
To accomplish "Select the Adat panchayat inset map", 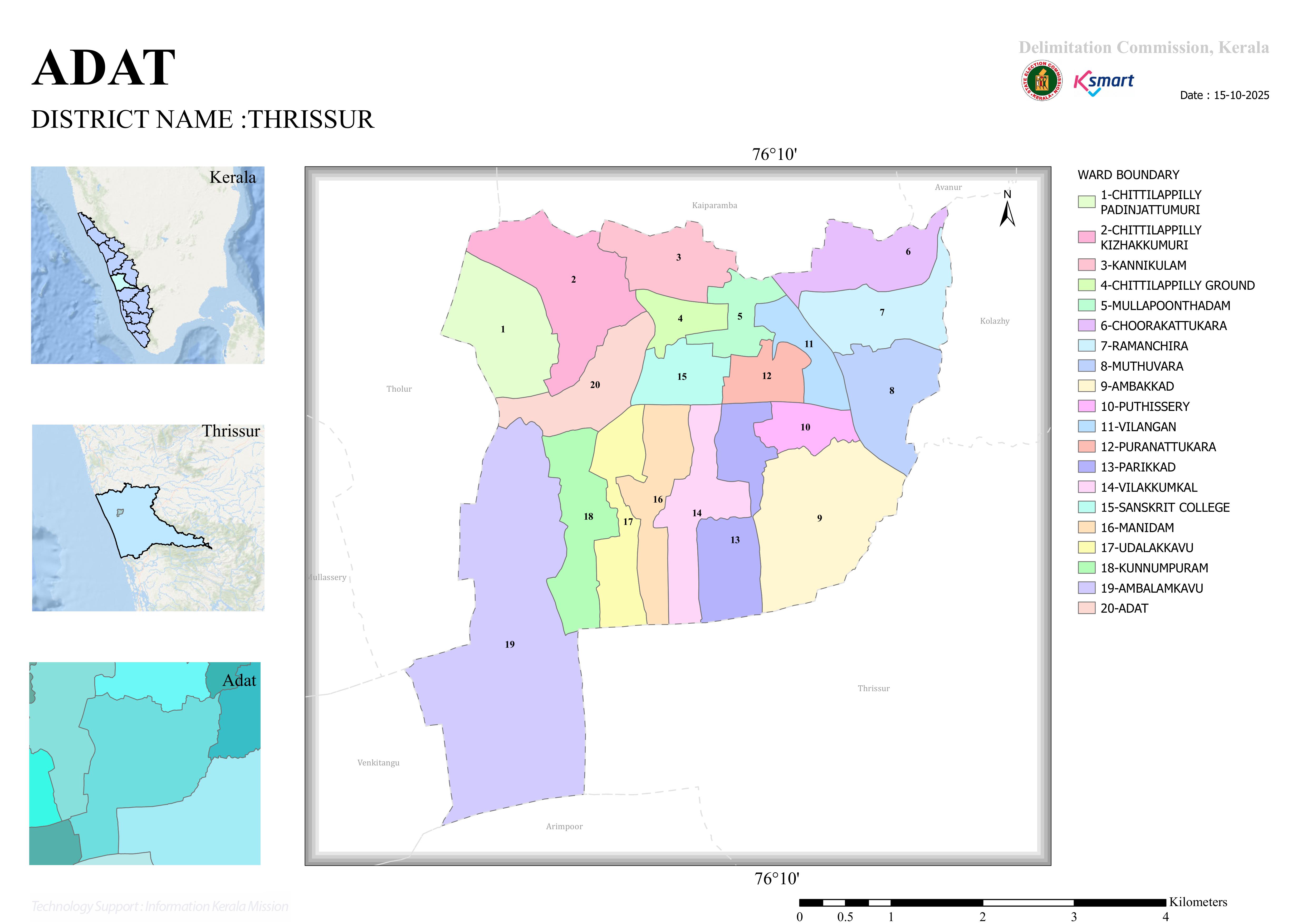I will click(x=145, y=764).
